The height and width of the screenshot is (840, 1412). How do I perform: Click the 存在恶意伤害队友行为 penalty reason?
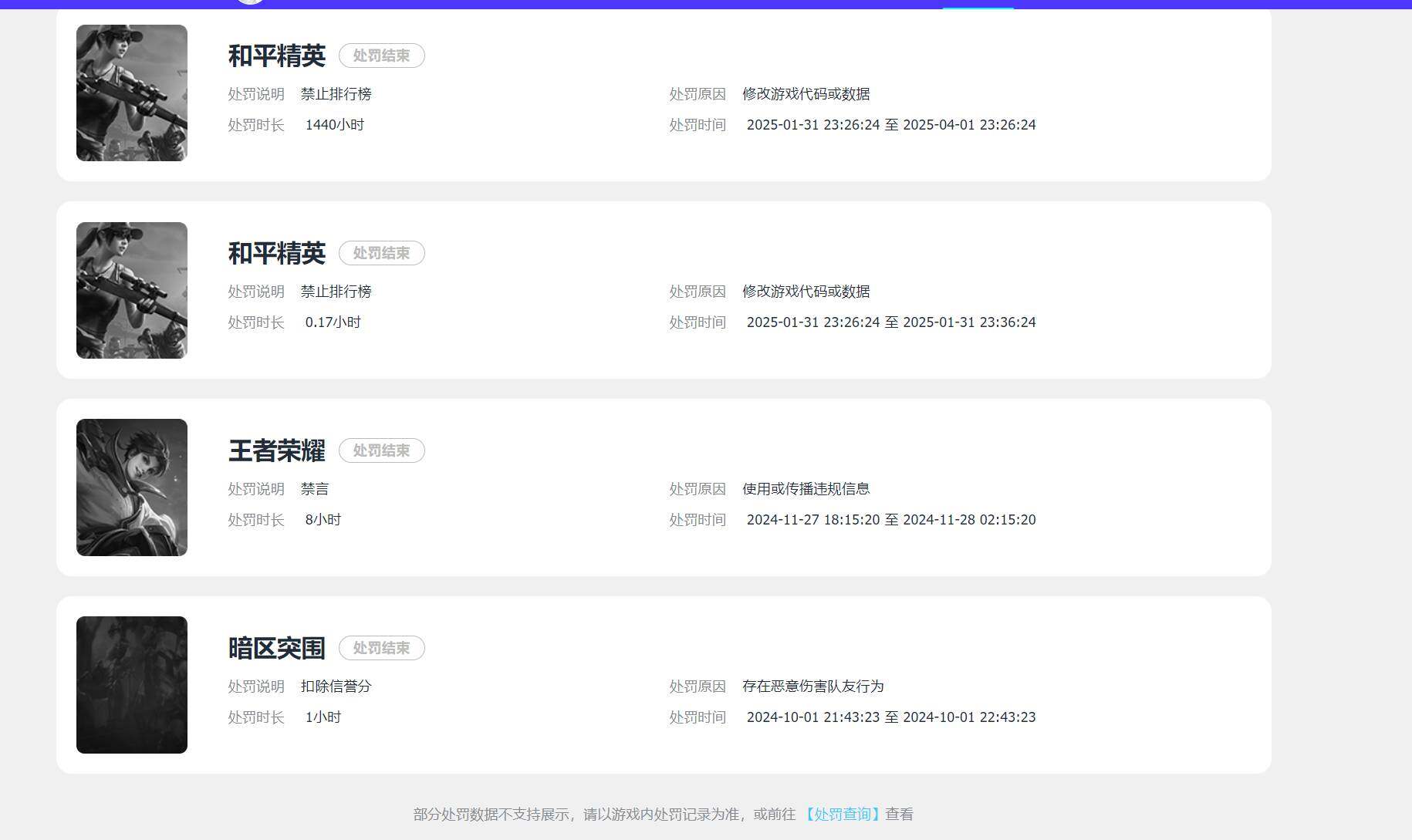813,687
